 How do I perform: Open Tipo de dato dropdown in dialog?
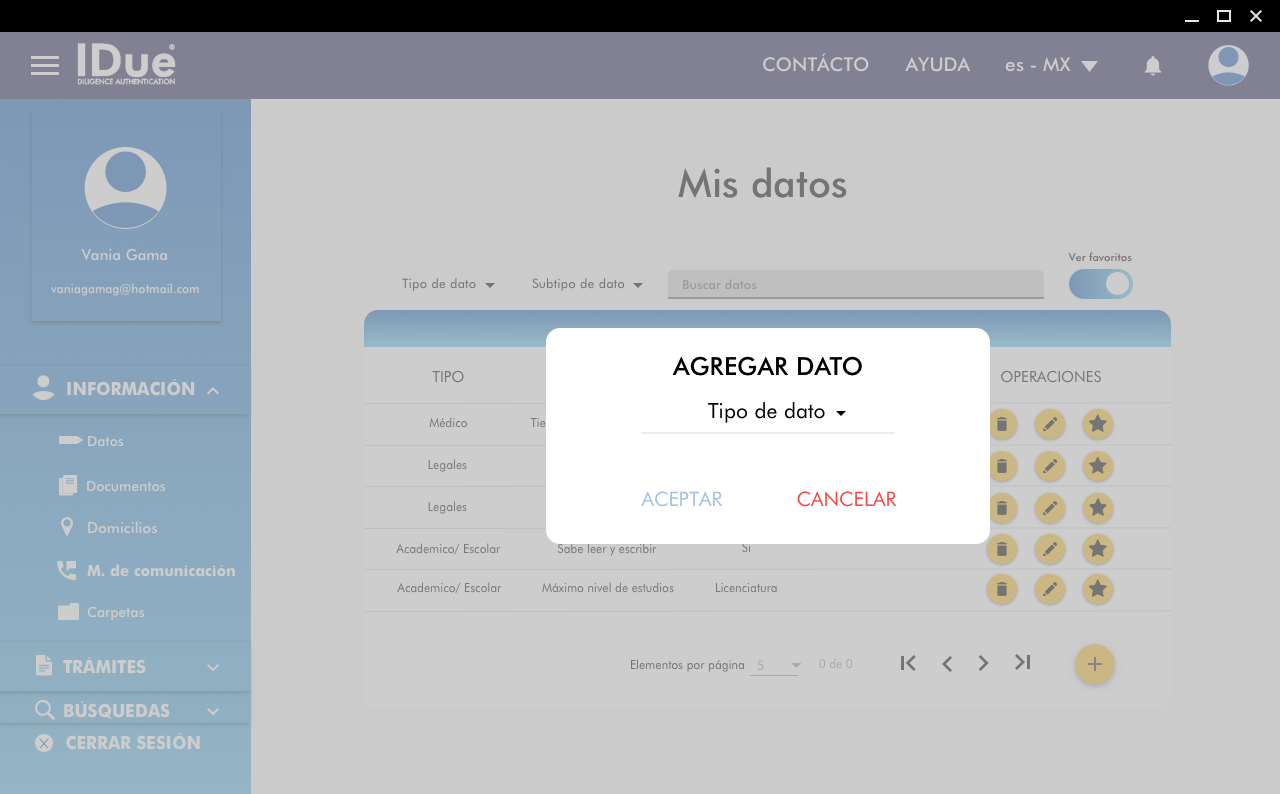(x=776, y=412)
